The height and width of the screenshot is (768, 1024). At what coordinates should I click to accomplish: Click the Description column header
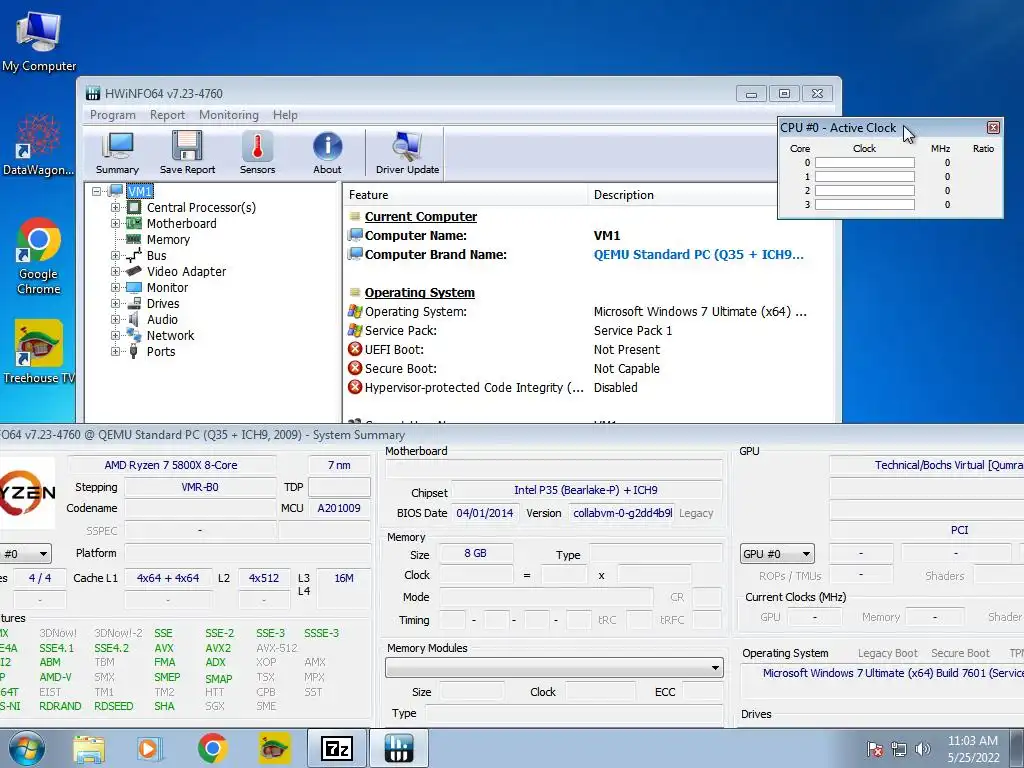pyautogui.click(x=682, y=195)
